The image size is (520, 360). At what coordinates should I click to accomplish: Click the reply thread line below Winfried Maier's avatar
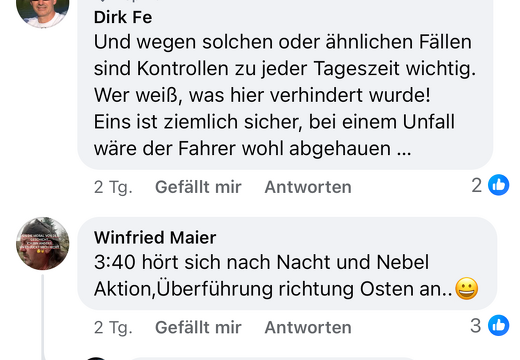tap(43, 317)
